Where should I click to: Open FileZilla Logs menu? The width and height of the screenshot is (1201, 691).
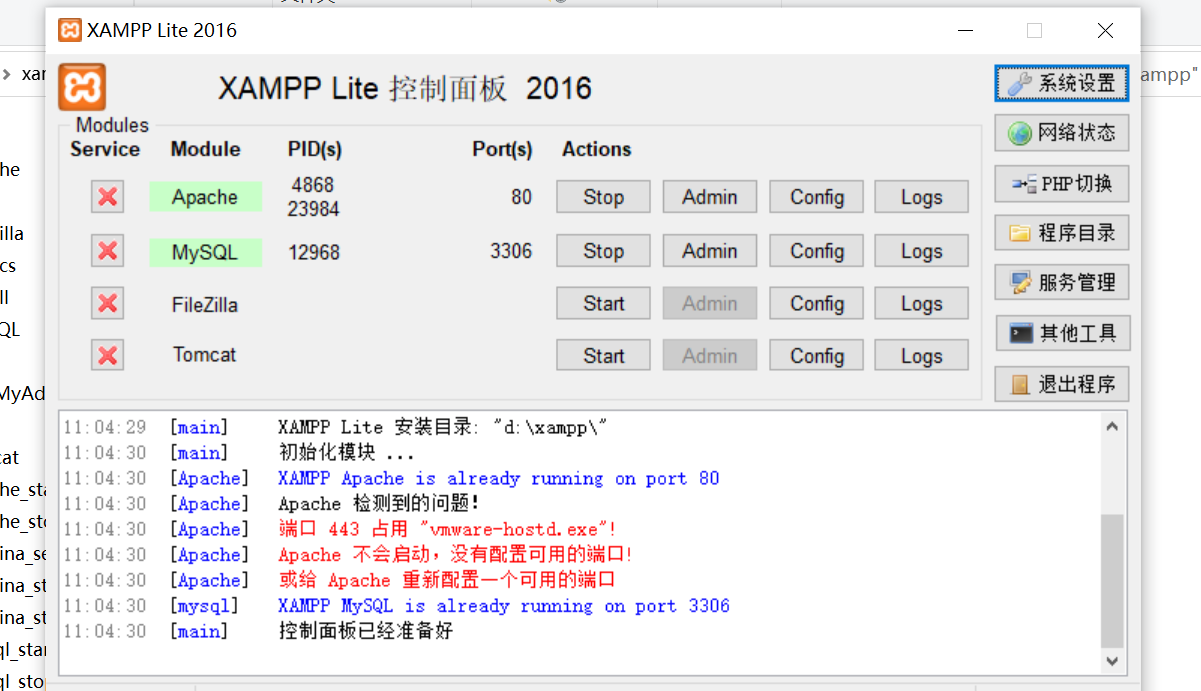click(x=921, y=303)
